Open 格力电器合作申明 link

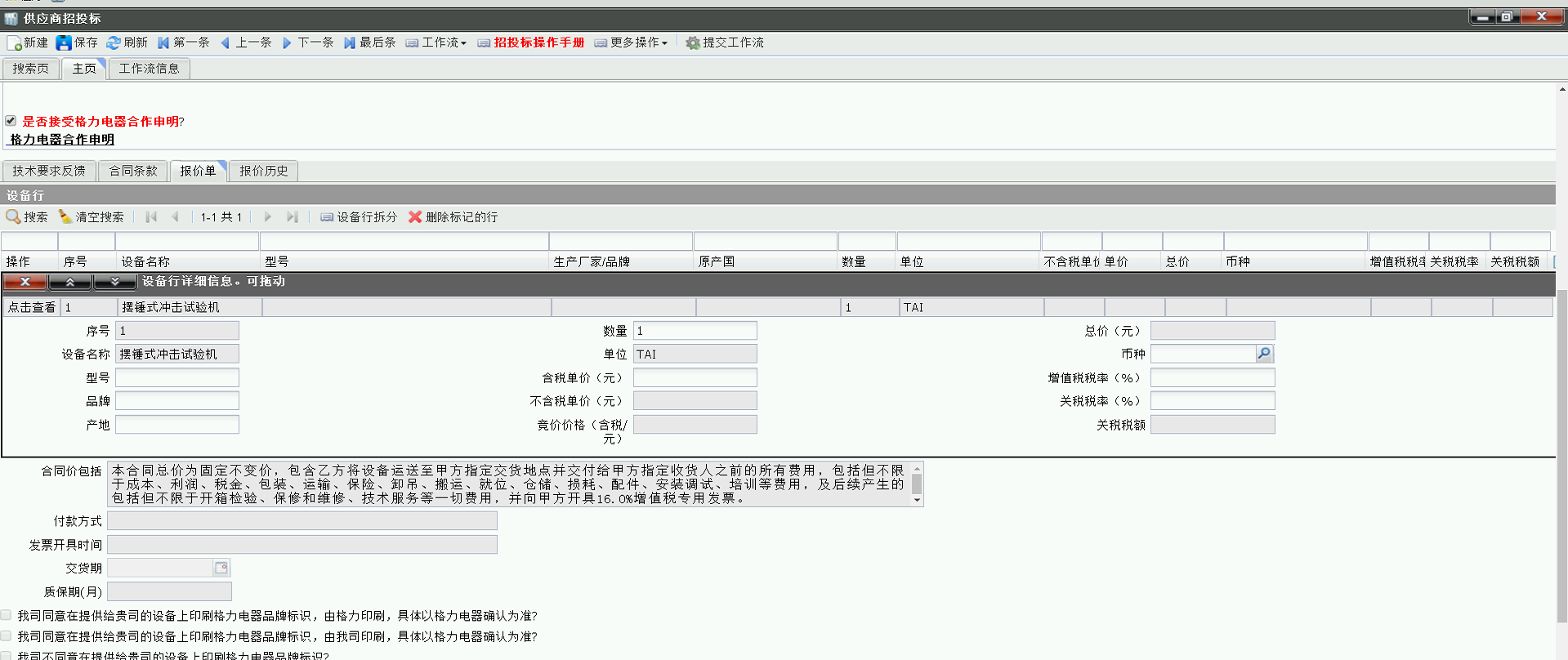[x=62, y=140]
